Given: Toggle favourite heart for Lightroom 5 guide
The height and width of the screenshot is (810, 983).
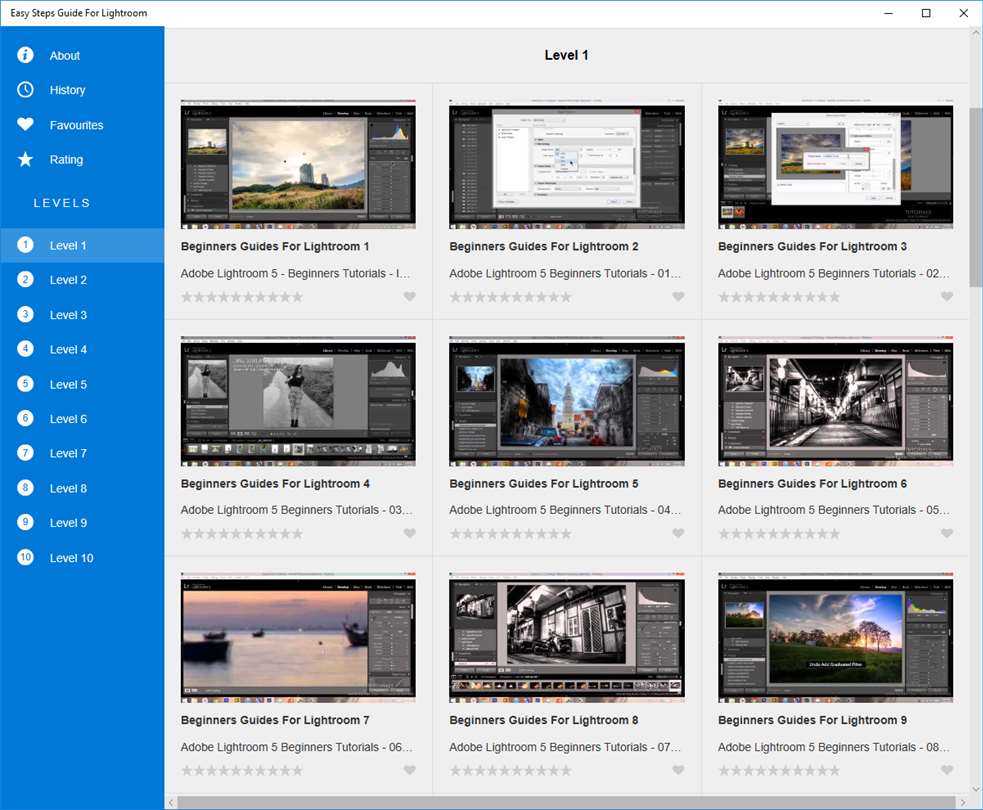Looking at the screenshot, I should pyautogui.click(x=678, y=534).
